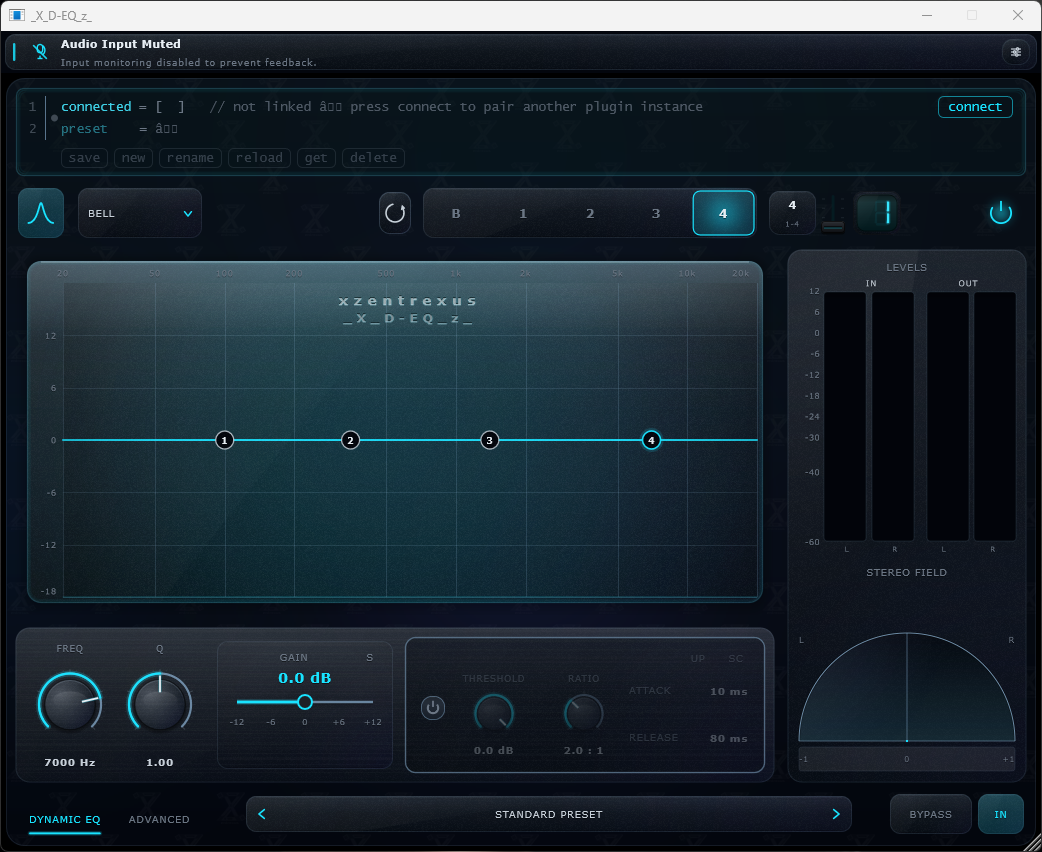Viewport: 1042px width, 852px height.
Task: Click the FREQ knob
Action: [70, 705]
